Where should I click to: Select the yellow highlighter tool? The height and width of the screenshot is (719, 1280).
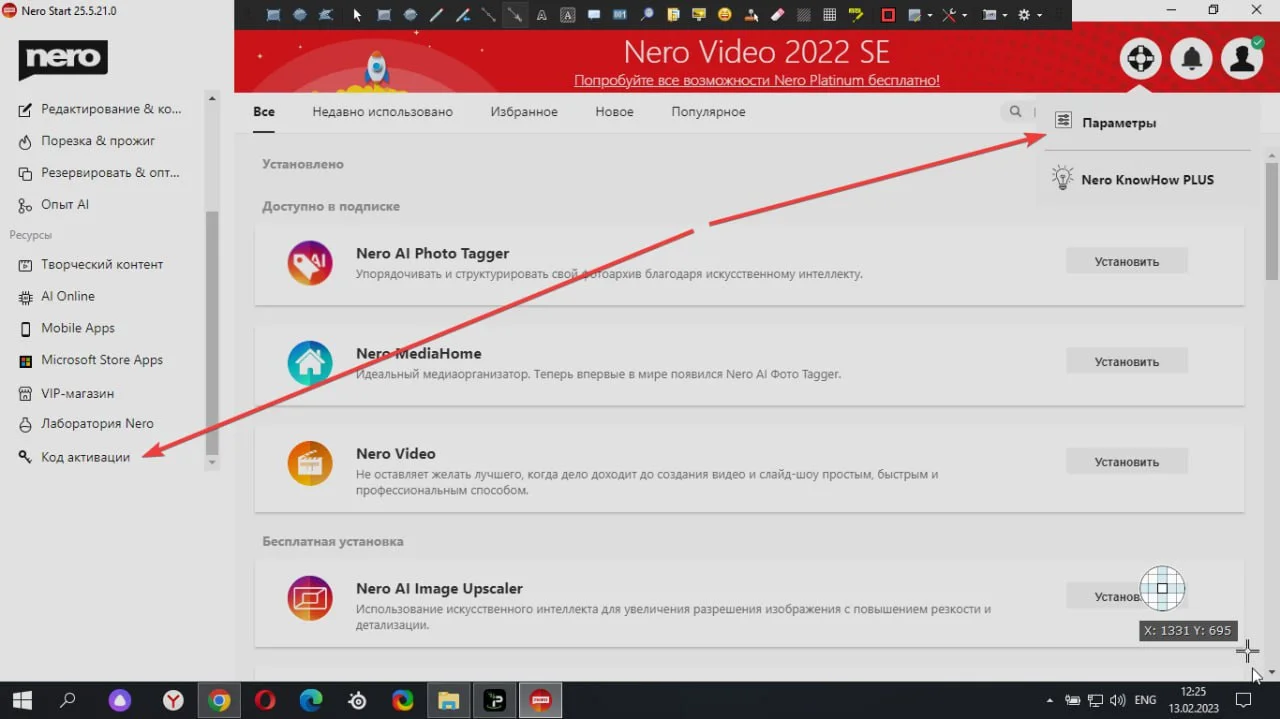pos(855,15)
